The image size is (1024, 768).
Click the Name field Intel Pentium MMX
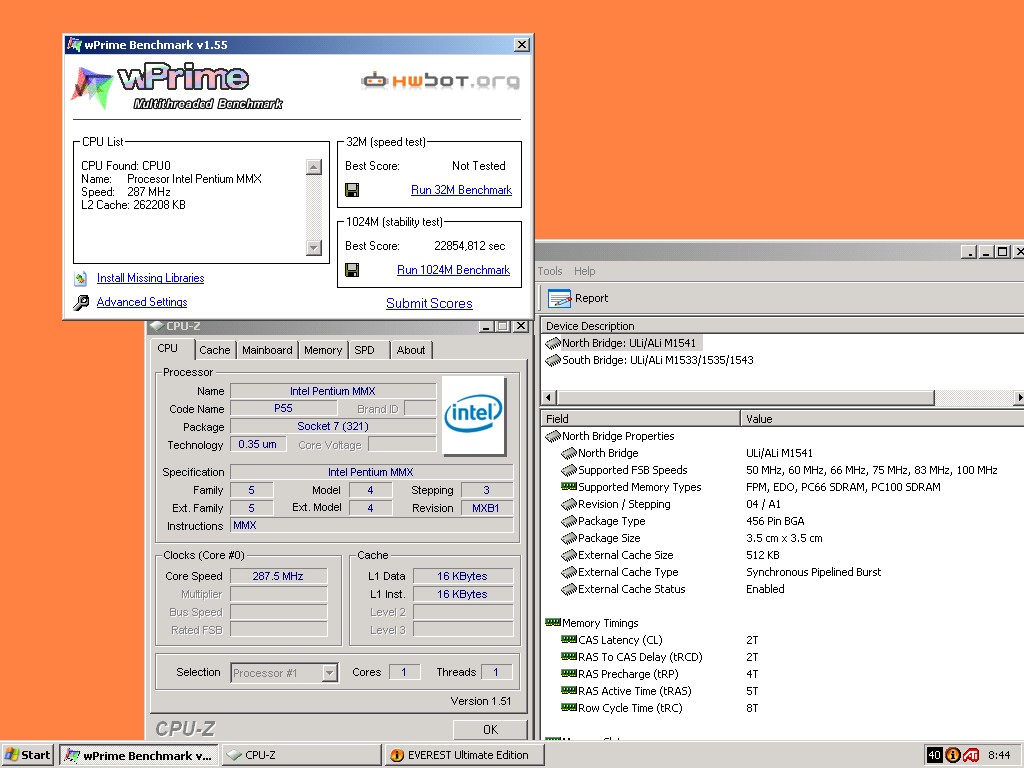point(333,391)
